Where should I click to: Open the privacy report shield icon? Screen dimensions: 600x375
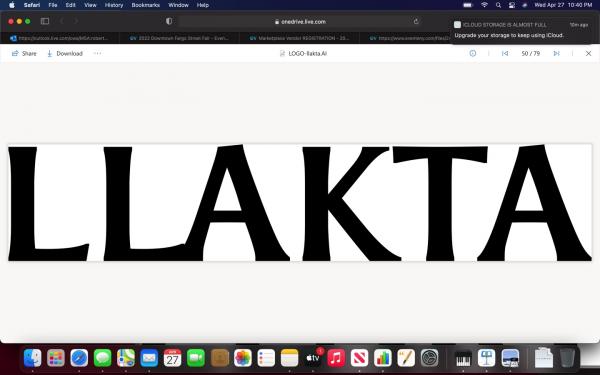coord(169,21)
